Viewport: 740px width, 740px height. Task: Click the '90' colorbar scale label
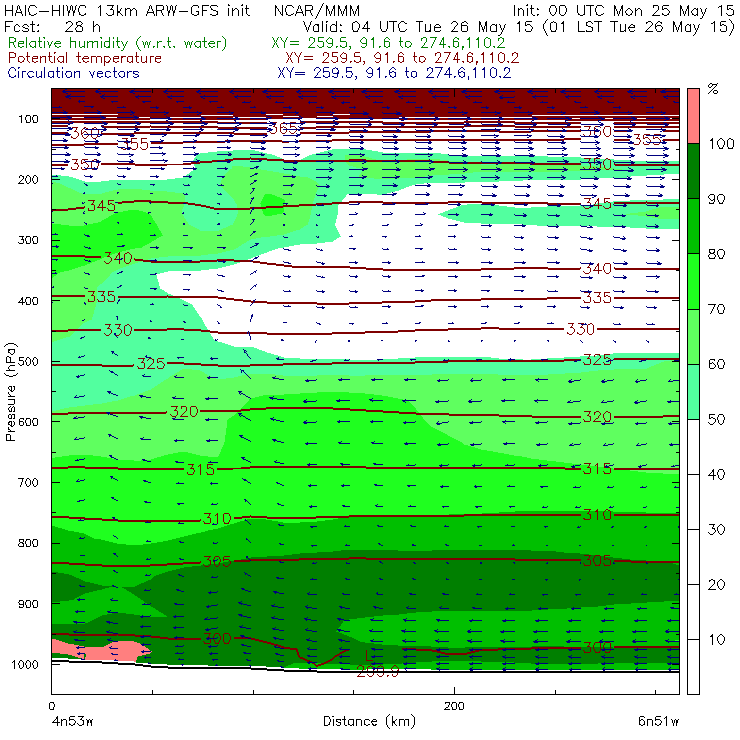pyautogui.click(x=716, y=199)
